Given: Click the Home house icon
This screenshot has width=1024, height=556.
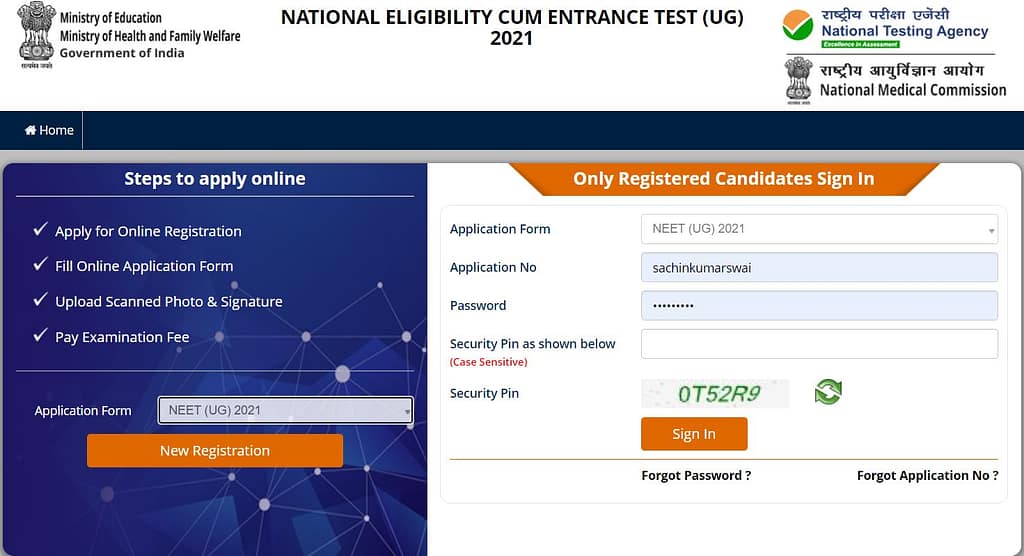Looking at the screenshot, I should pyautogui.click(x=30, y=130).
